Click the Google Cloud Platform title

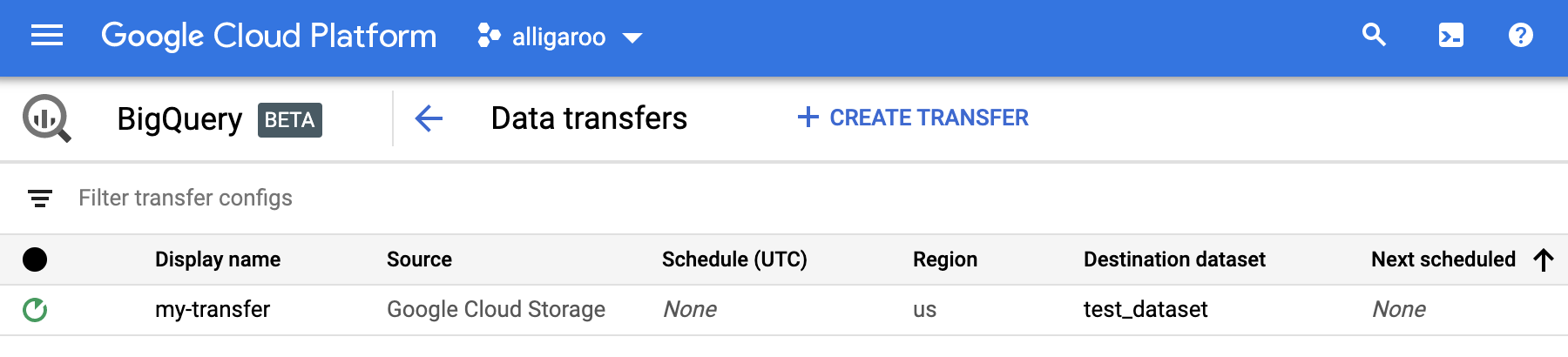[268, 36]
